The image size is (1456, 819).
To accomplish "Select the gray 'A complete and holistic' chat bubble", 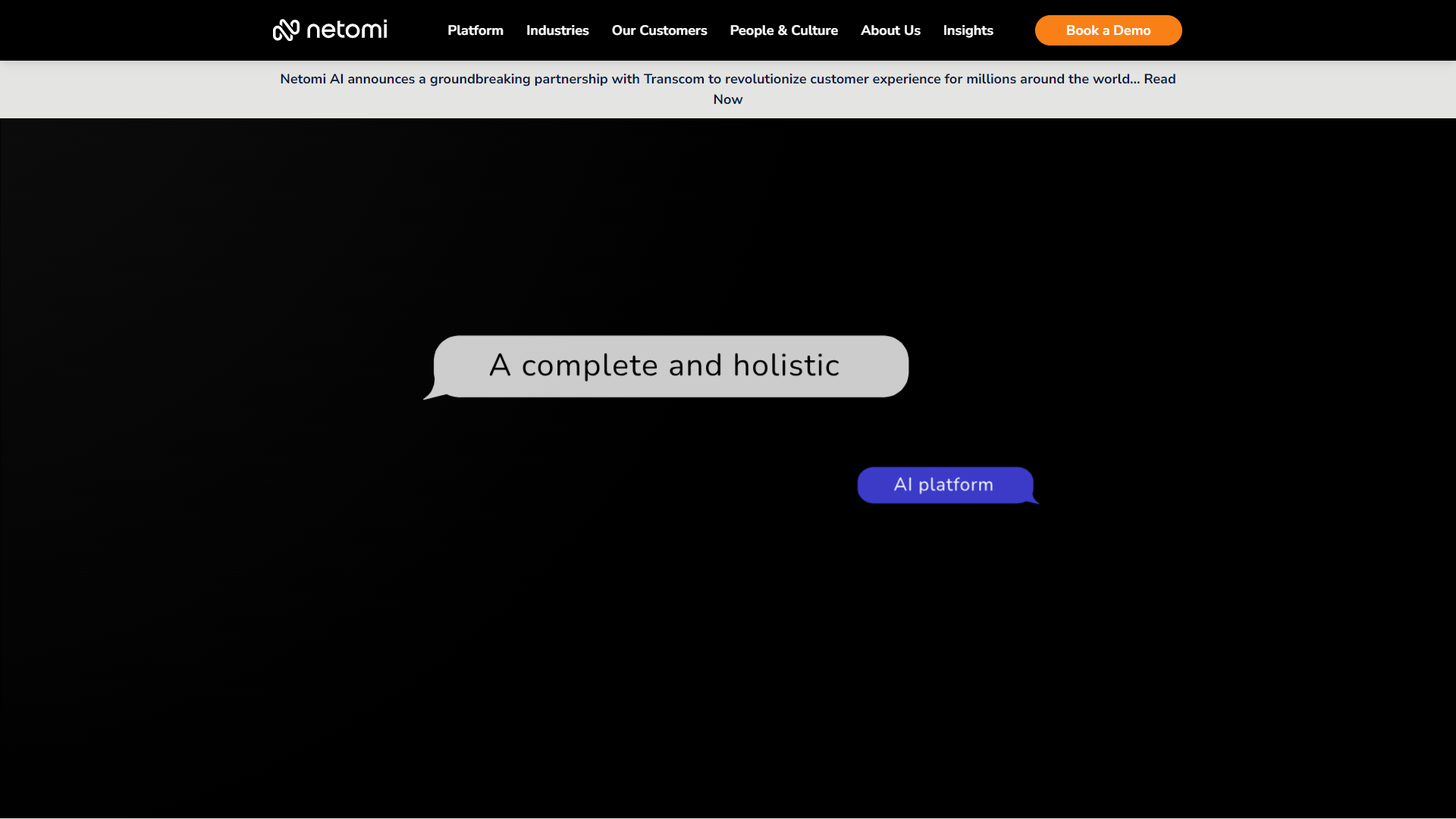I will pos(665,366).
